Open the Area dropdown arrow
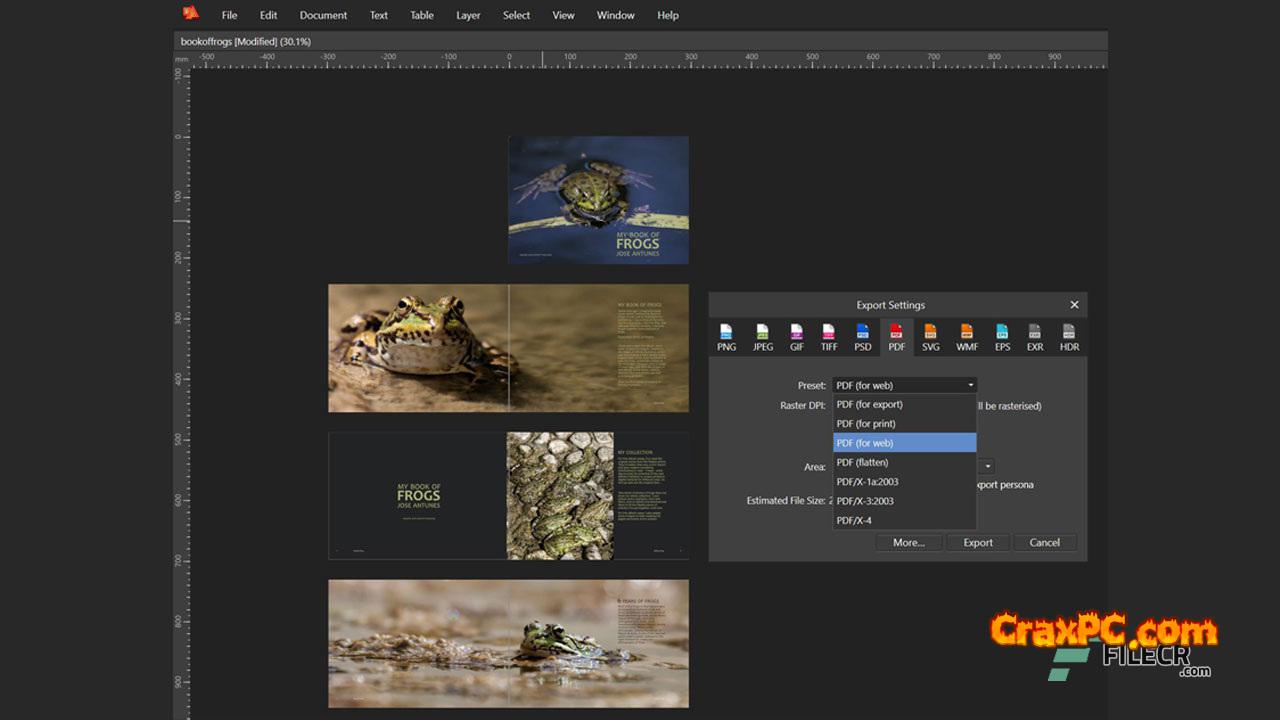 pyautogui.click(x=987, y=467)
